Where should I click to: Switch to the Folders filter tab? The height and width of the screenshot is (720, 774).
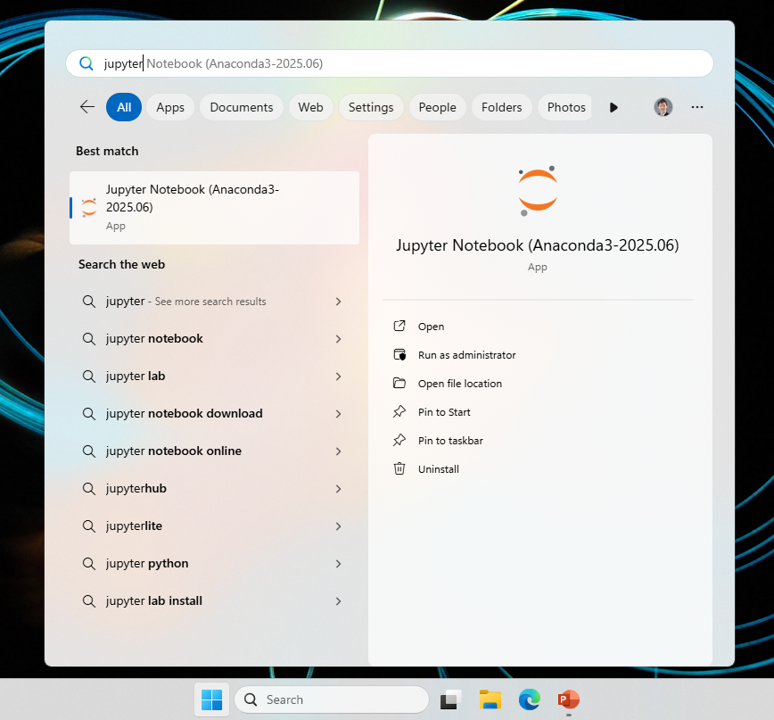point(502,107)
